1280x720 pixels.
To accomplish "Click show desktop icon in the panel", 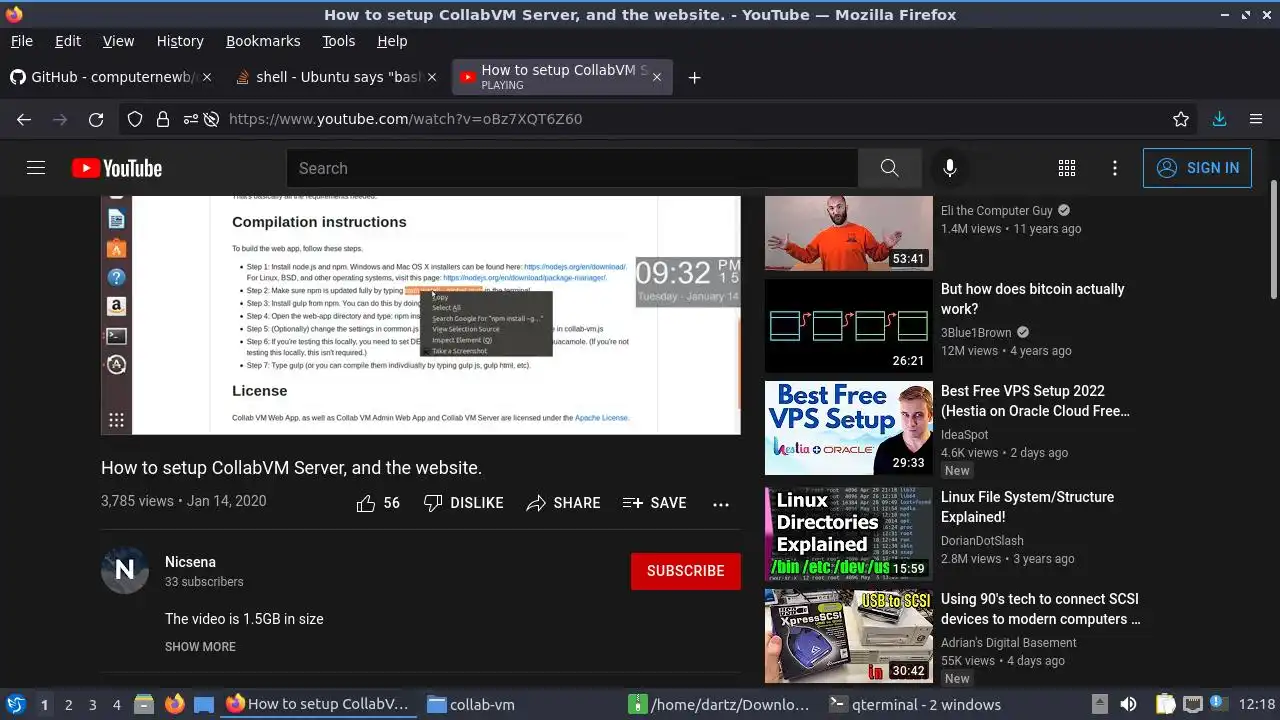I will coord(204,704).
